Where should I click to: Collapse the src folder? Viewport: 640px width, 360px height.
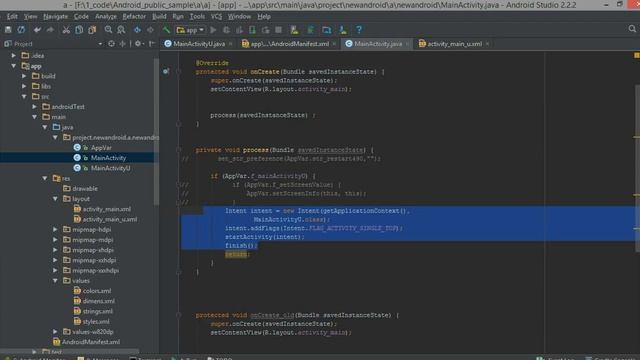24,96
